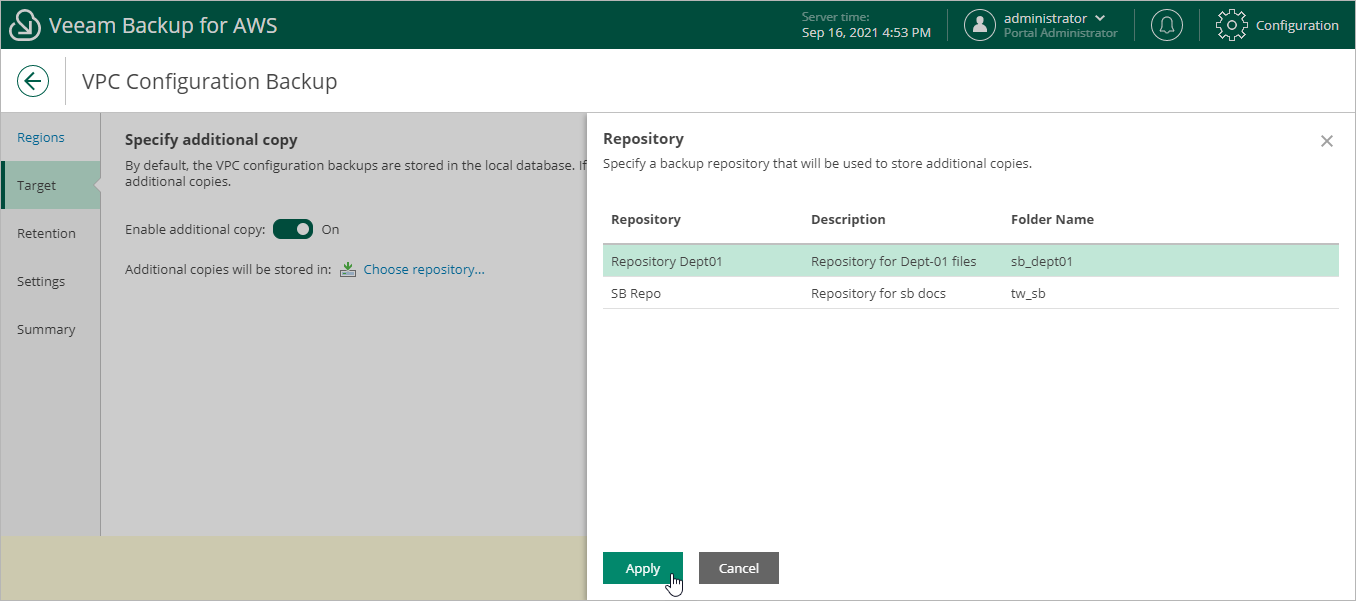Go back using the back arrow
1356x601 pixels.
coord(33,80)
